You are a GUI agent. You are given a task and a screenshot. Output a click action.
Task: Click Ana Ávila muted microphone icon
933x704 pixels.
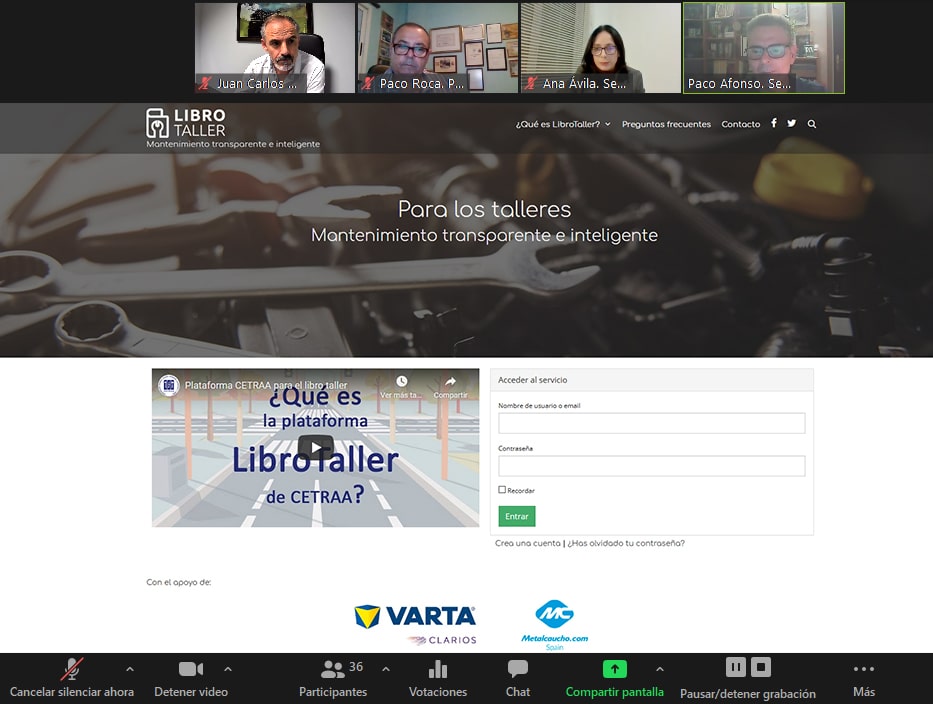pos(531,83)
